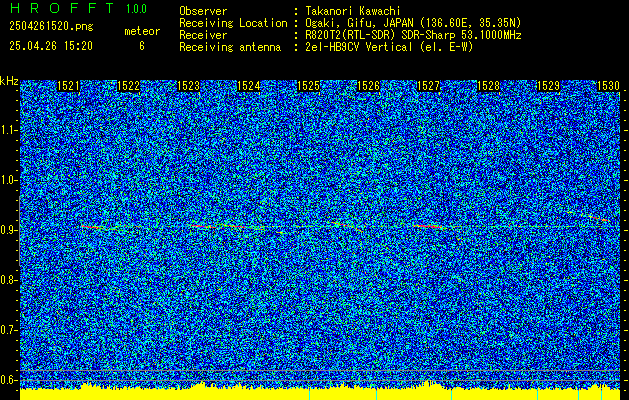The height and width of the screenshot is (400, 629).
Task: Click the file name 2504261520.png
Action: (x=51, y=26)
